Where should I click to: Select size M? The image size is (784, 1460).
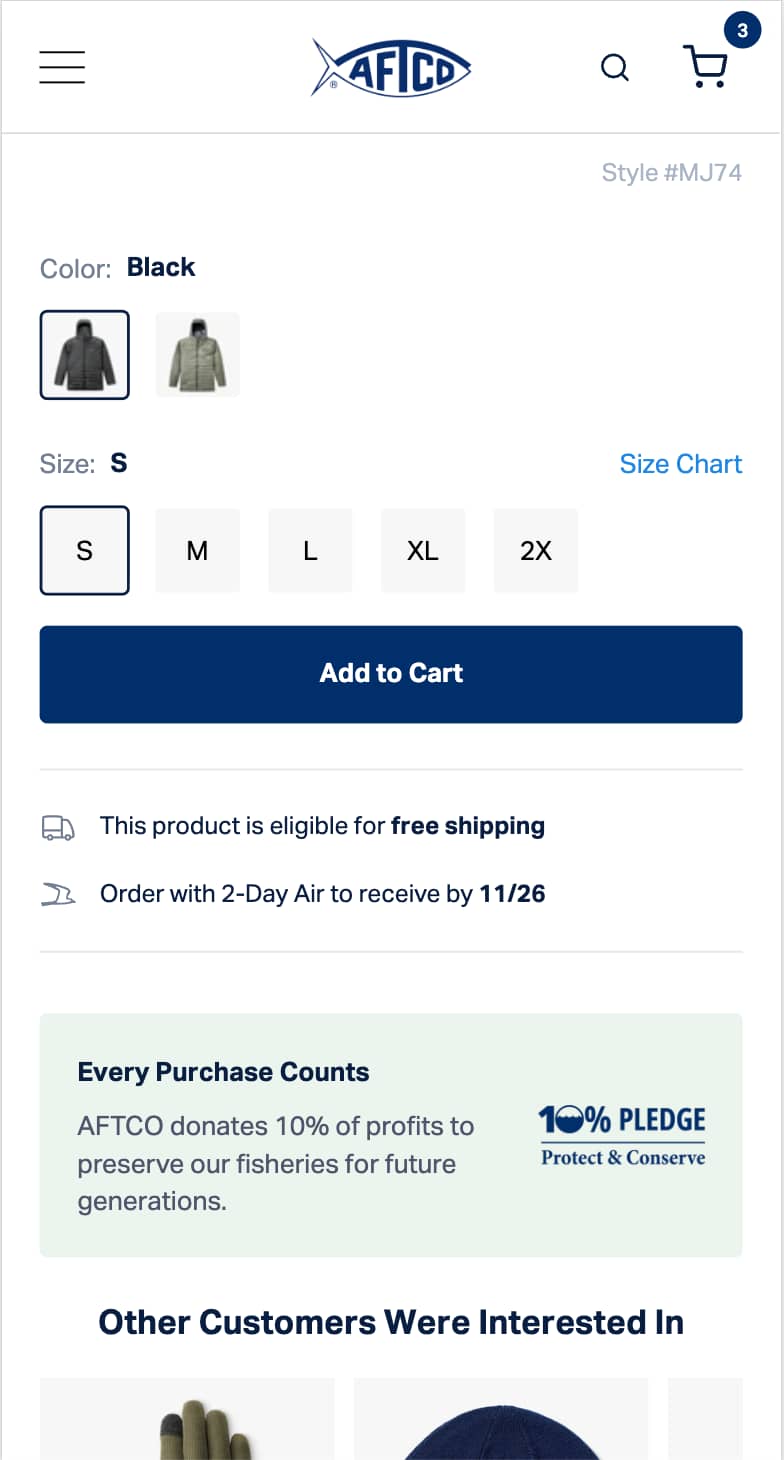[x=197, y=550]
